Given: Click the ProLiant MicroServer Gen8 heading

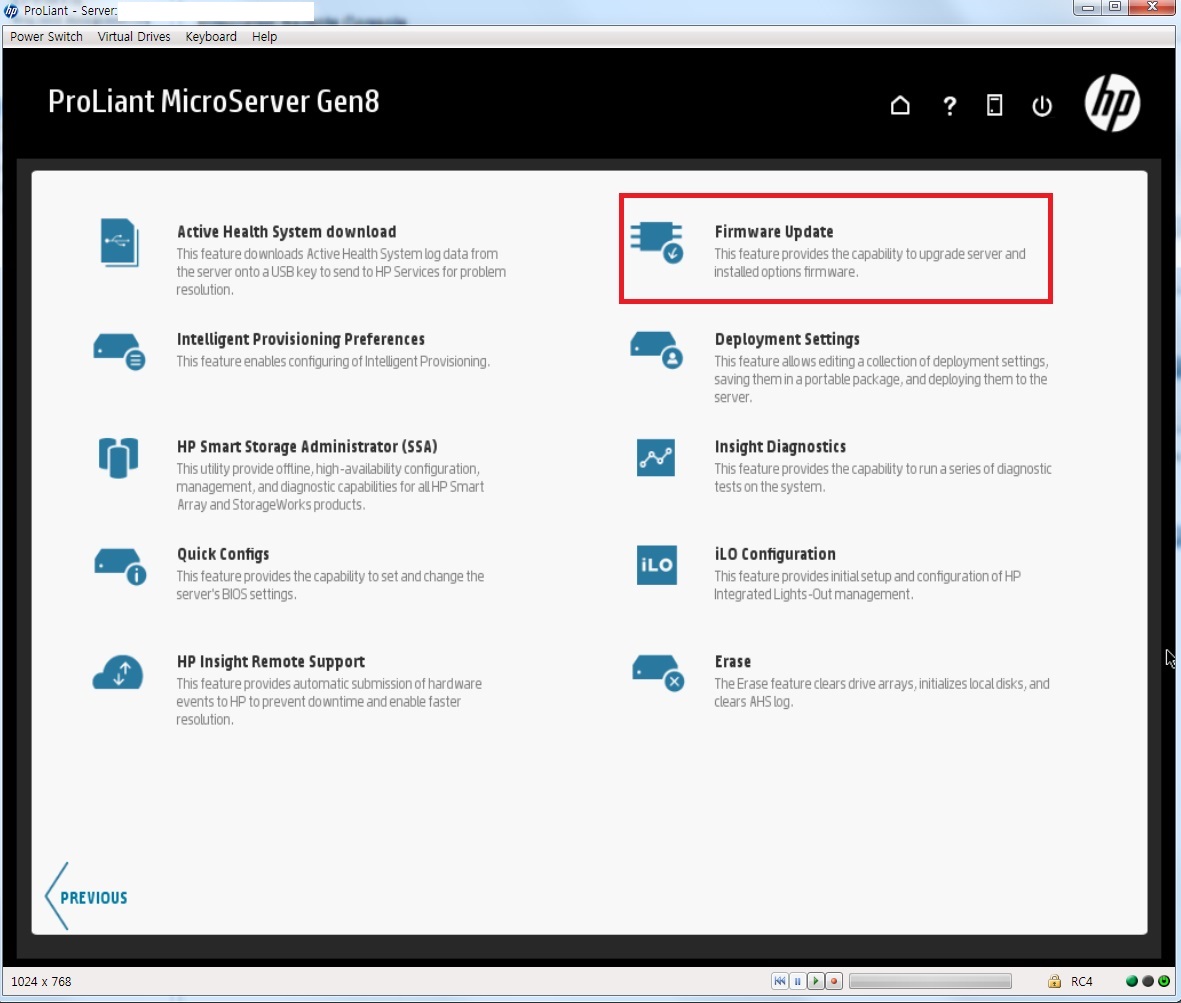Looking at the screenshot, I should click(214, 101).
